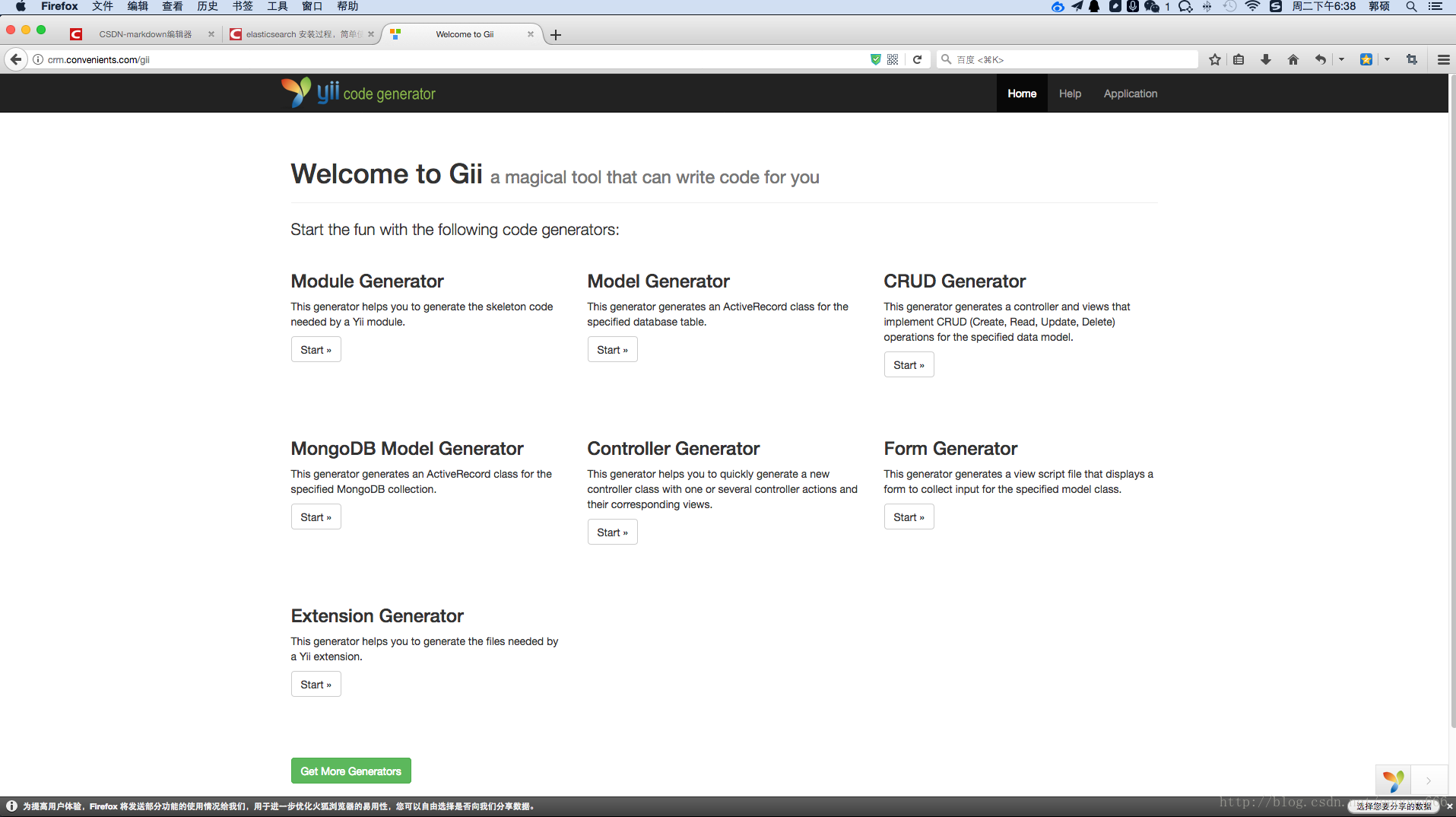
Task: Click the Weibo eye icon in menu bar
Action: point(1058,7)
